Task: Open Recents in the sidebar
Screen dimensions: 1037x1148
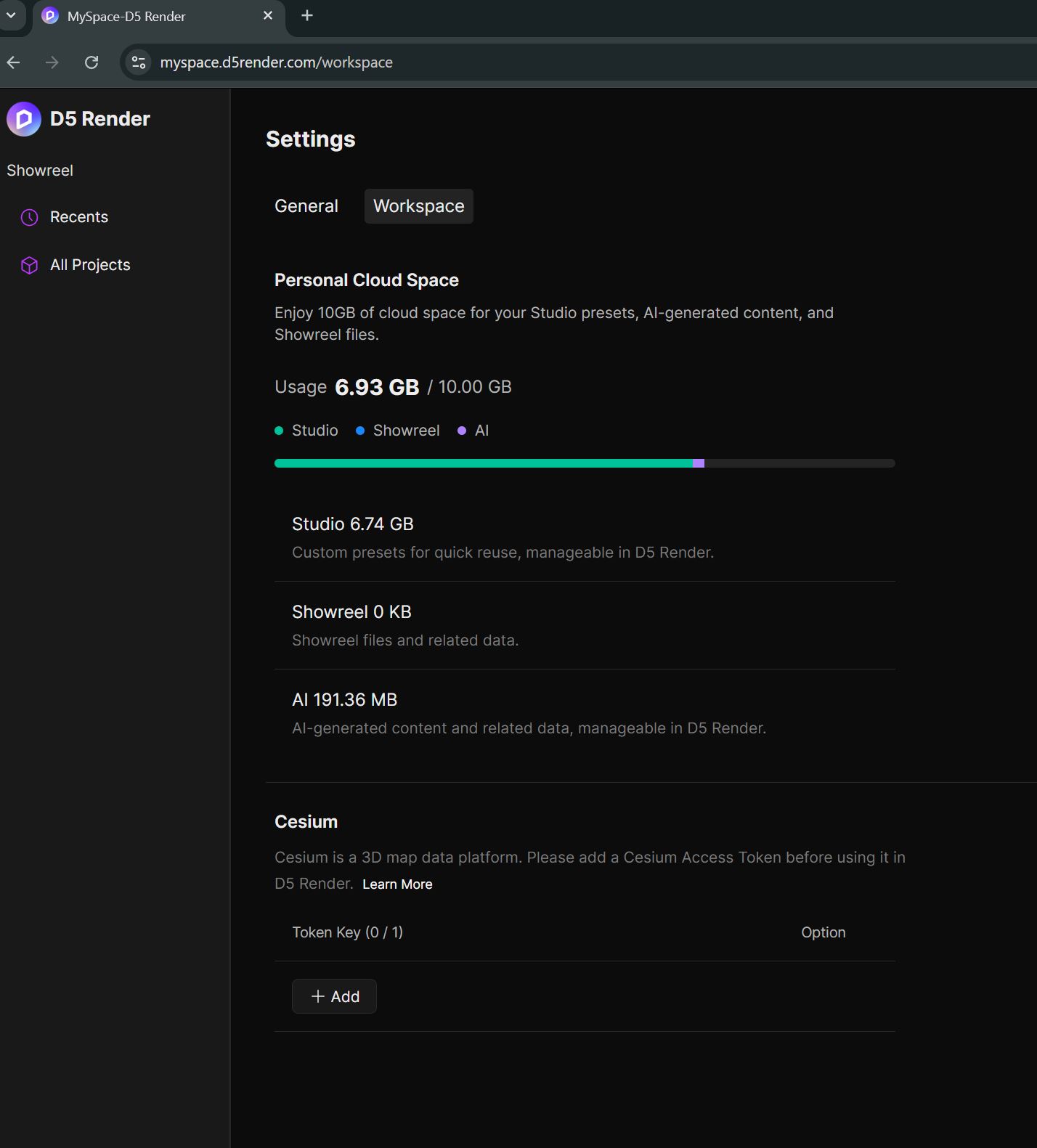Action: pos(78,217)
